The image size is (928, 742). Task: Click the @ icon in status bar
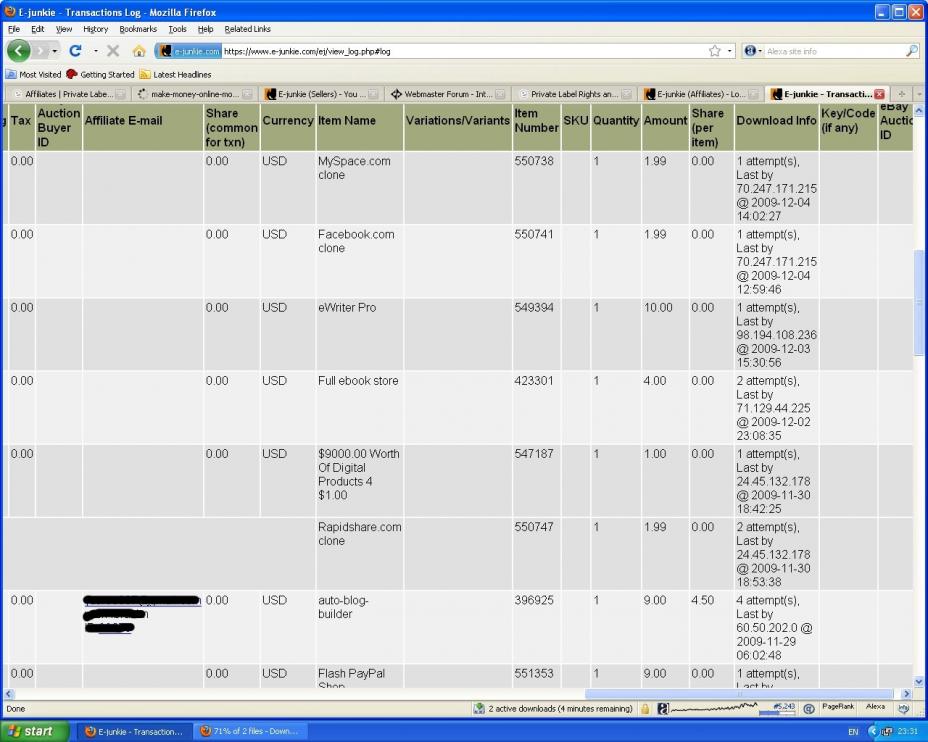[x=808, y=708]
